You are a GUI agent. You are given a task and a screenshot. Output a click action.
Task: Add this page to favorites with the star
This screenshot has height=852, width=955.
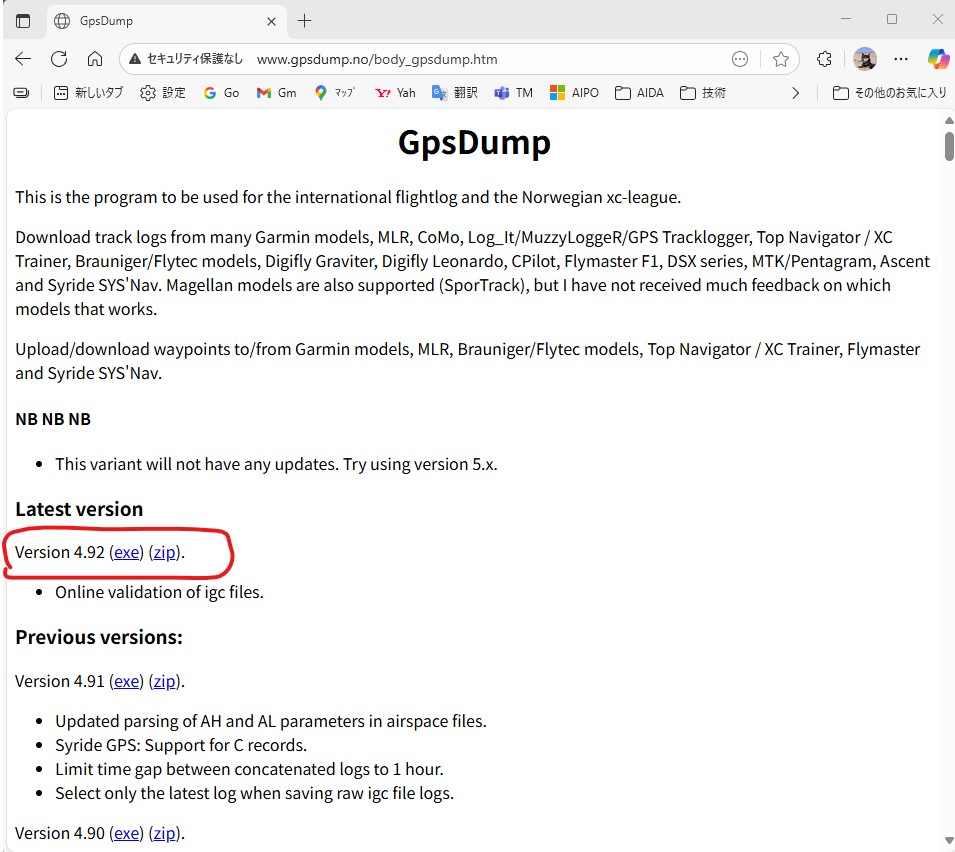pos(781,59)
